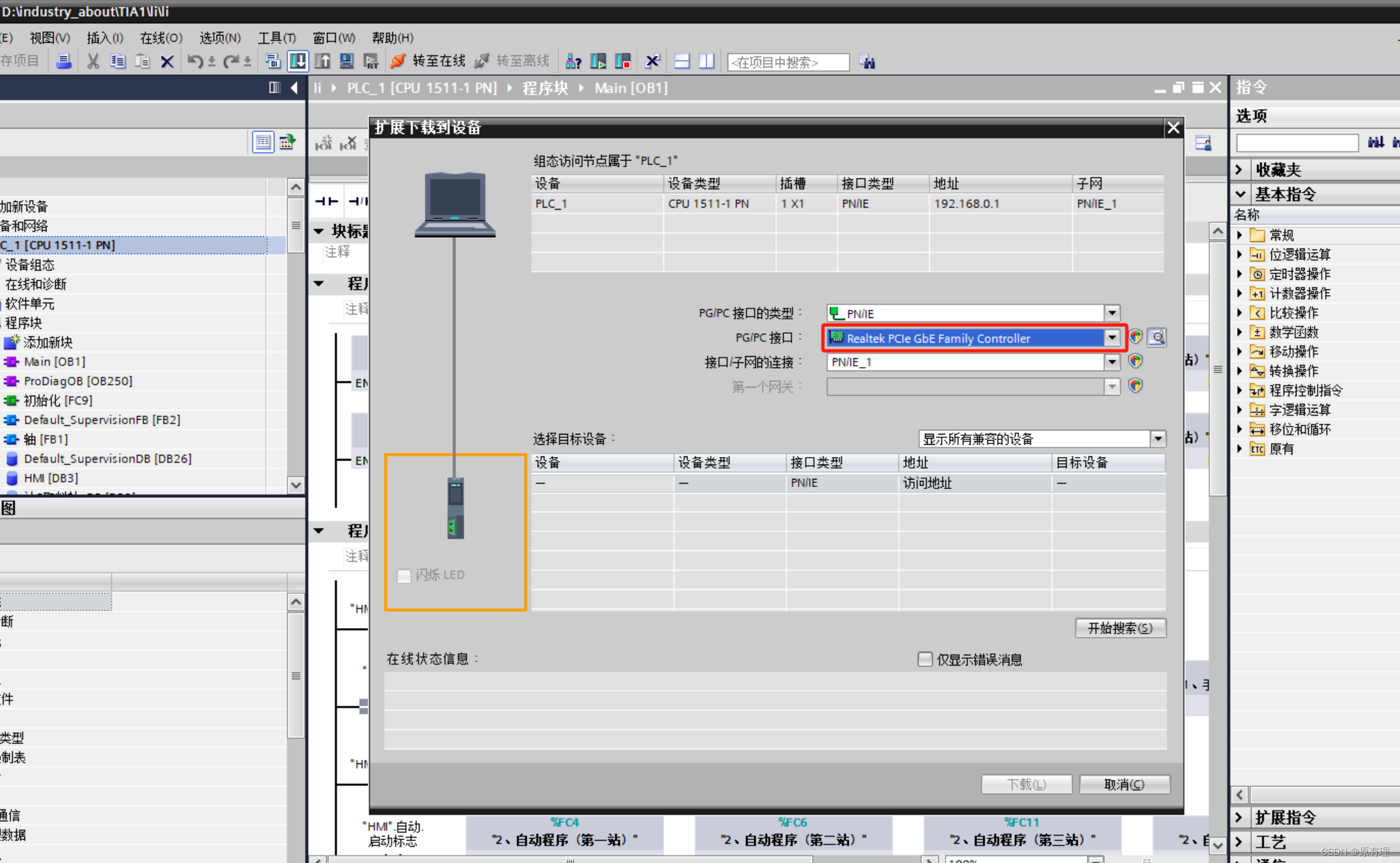Click the go online (转至在线) icon

click(x=399, y=61)
